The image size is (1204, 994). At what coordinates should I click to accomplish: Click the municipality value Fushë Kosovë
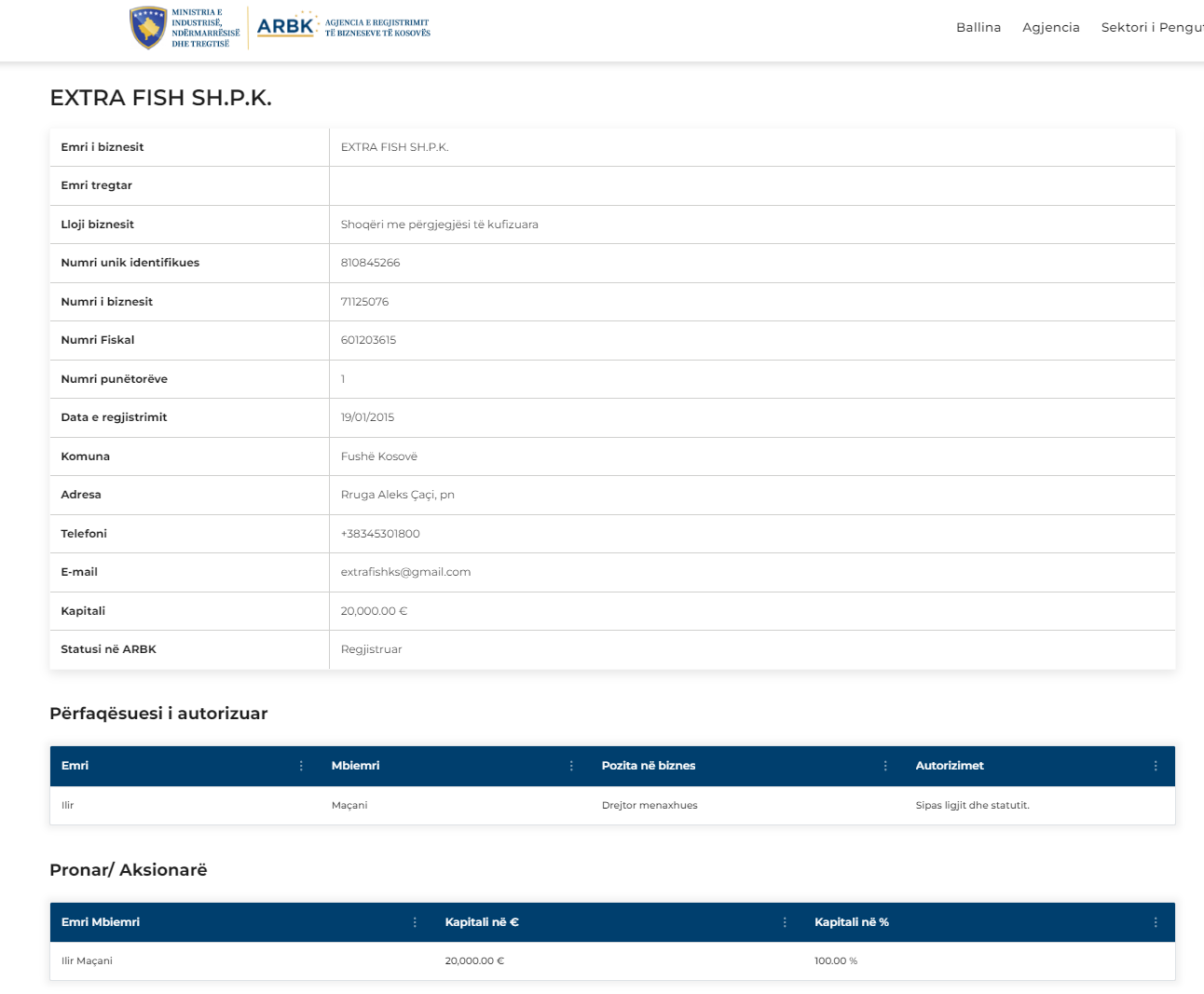(379, 456)
